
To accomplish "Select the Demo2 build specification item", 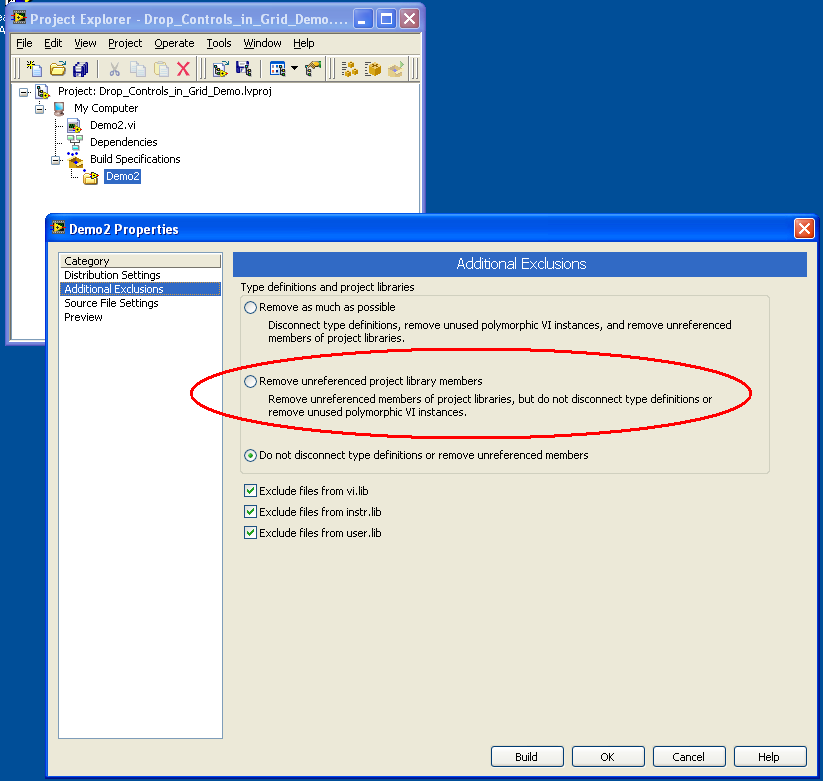I will [122, 176].
